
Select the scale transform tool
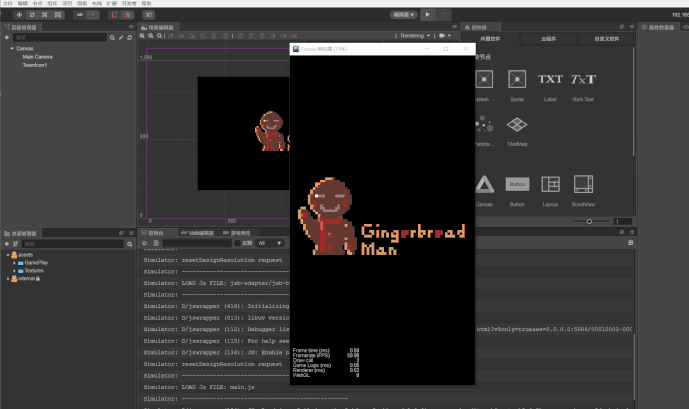[45, 14]
